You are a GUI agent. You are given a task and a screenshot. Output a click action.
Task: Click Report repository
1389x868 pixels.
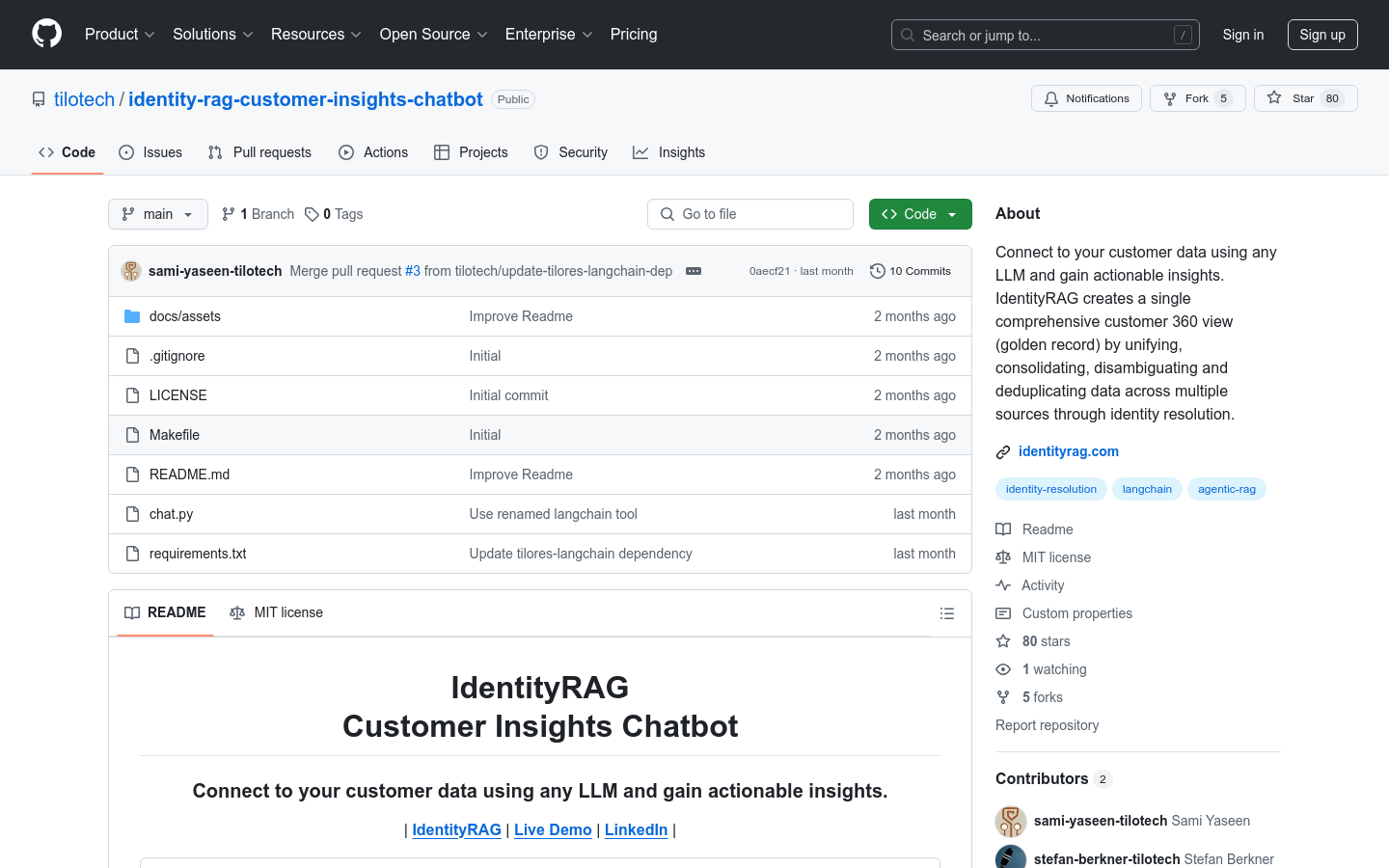(1047, 725)
